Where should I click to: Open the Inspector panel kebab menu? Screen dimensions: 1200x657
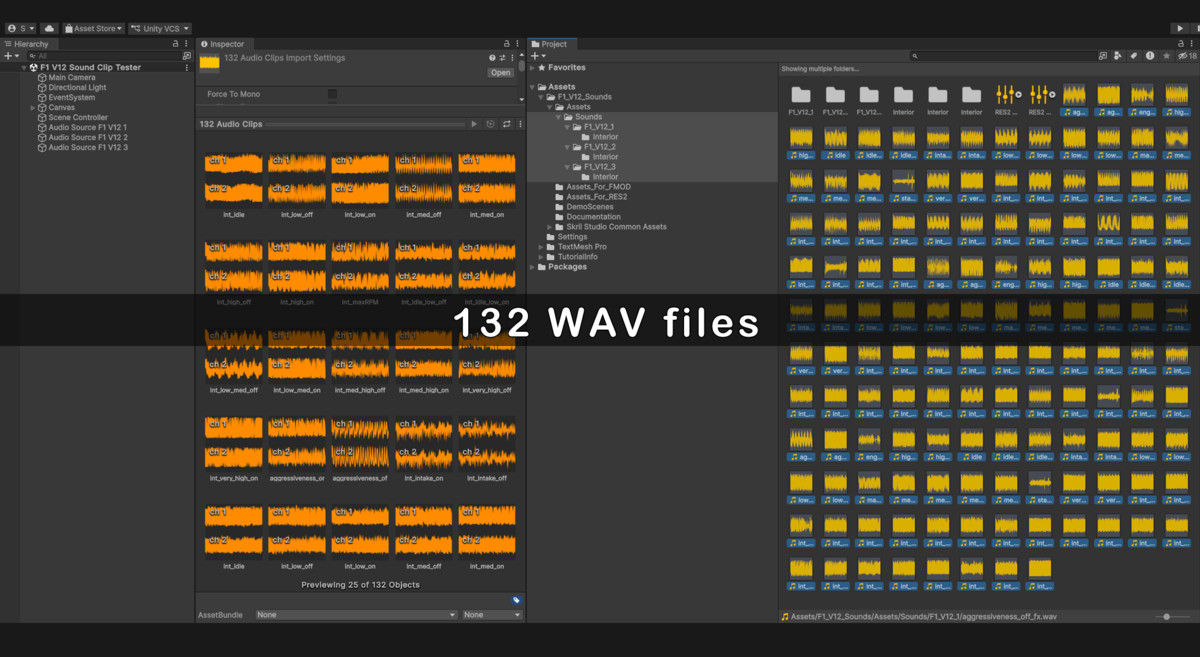pos(518,44)
